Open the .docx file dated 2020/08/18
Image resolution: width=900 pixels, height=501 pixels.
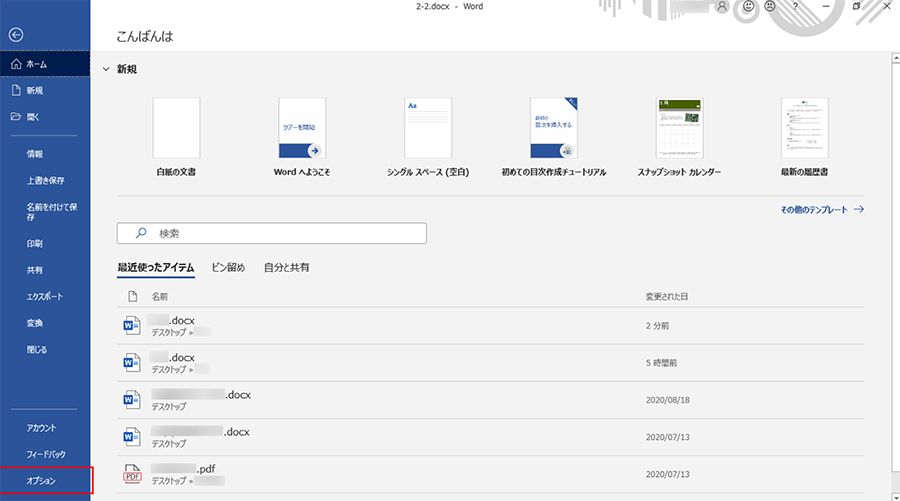491,400
